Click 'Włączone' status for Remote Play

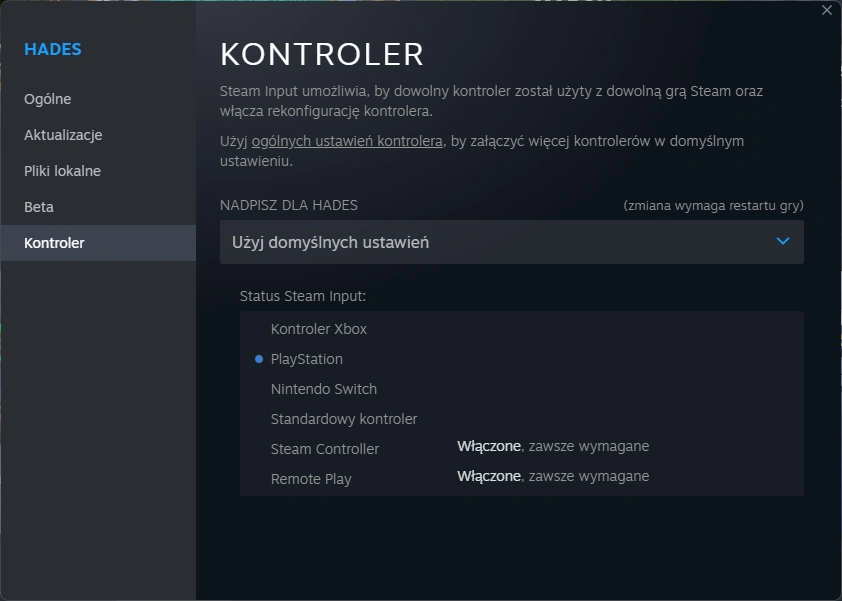tap(489, 476)
